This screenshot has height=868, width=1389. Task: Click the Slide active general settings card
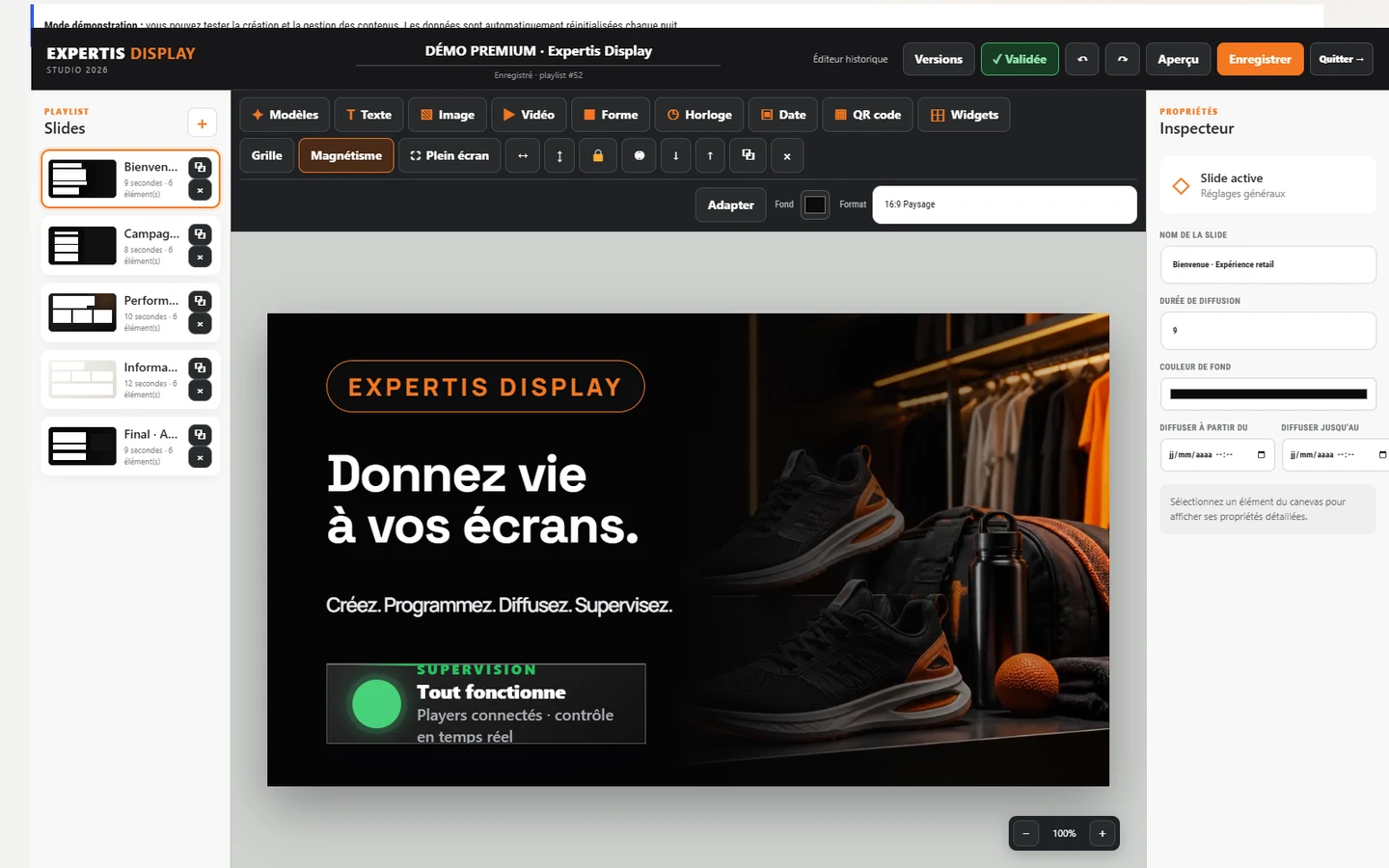click(x=1267, y=185)
